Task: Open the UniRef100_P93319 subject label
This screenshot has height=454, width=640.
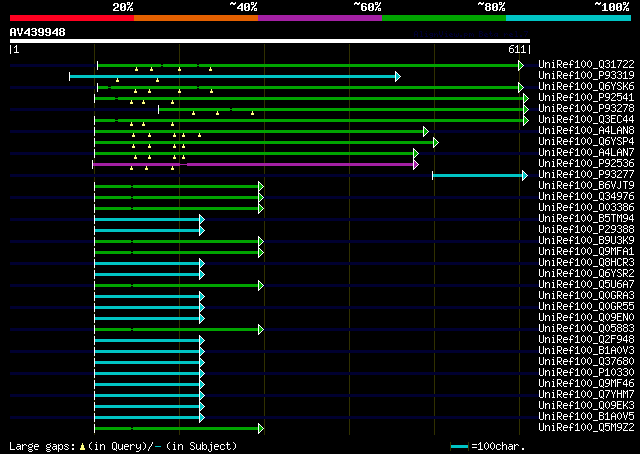Action: pyautogui.click(x=586, y=75)
